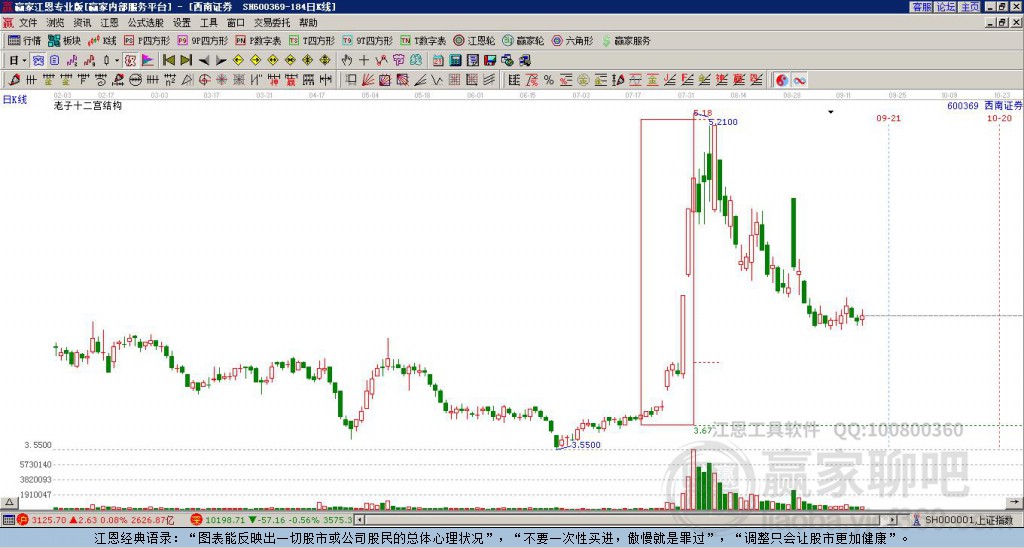This screenshot has width=1024, height=548.
Task: Open the T四方形 tool
Action: point(312,40)
